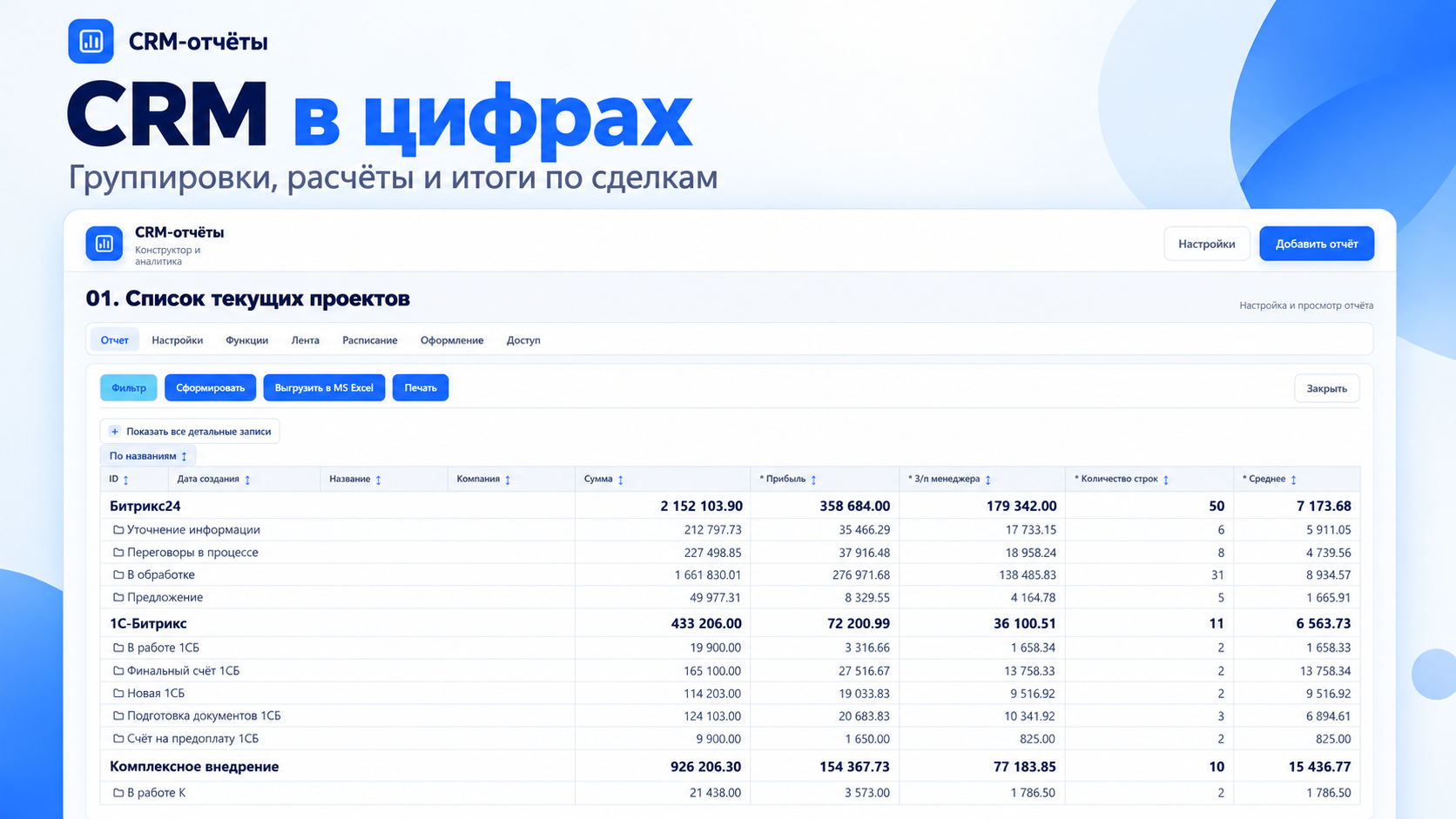Click the 01. Список текущих проектов title
This screenshot has width=1456, height=819.
click(247, 299)
